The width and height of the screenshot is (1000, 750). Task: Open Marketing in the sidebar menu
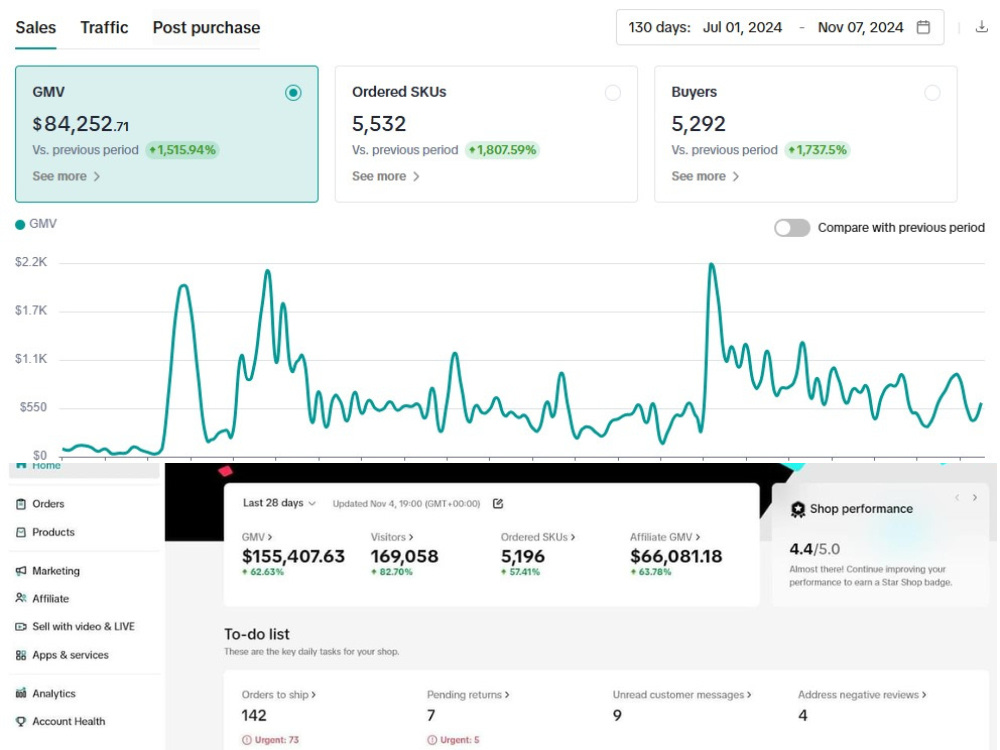pos(56,571)
